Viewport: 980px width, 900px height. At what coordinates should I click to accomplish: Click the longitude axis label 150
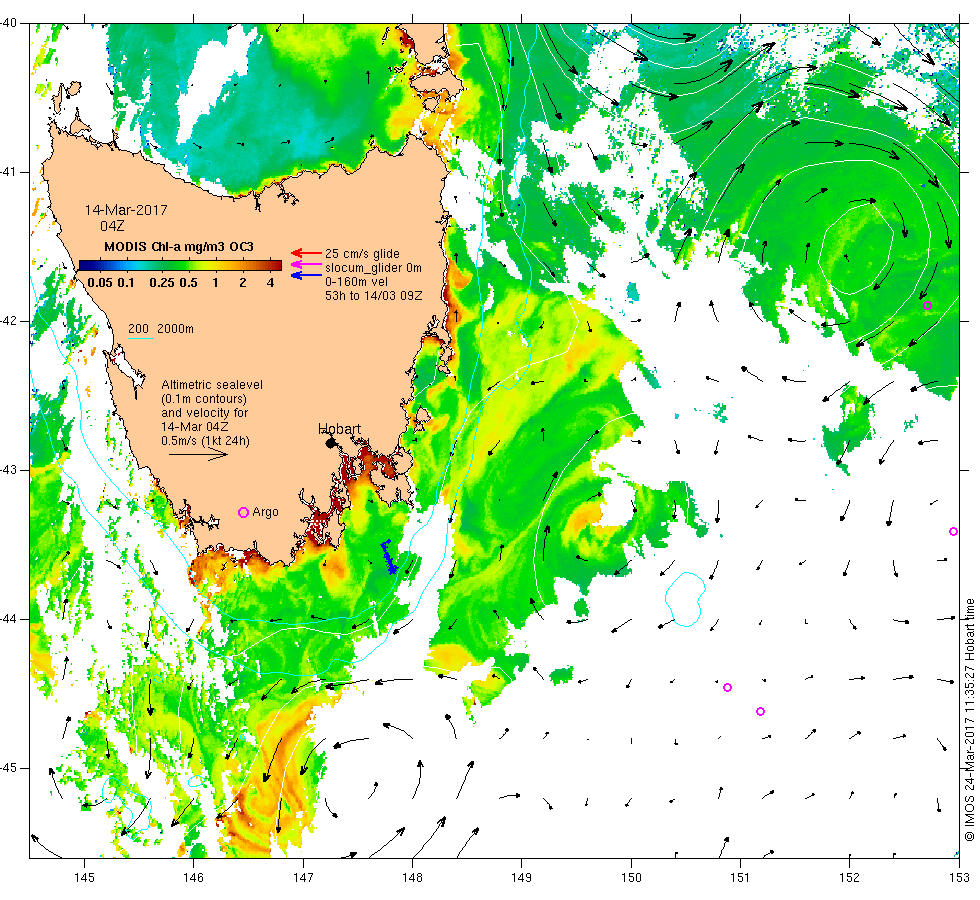click(x=631, y=878)
